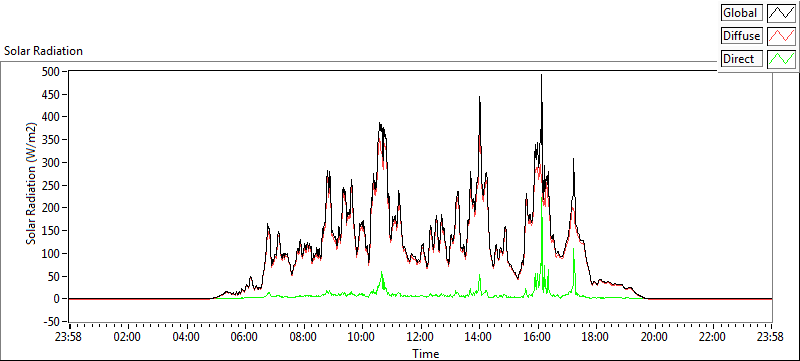Select the Global legend label
This screenshot has height=361, width=800.
742,13
